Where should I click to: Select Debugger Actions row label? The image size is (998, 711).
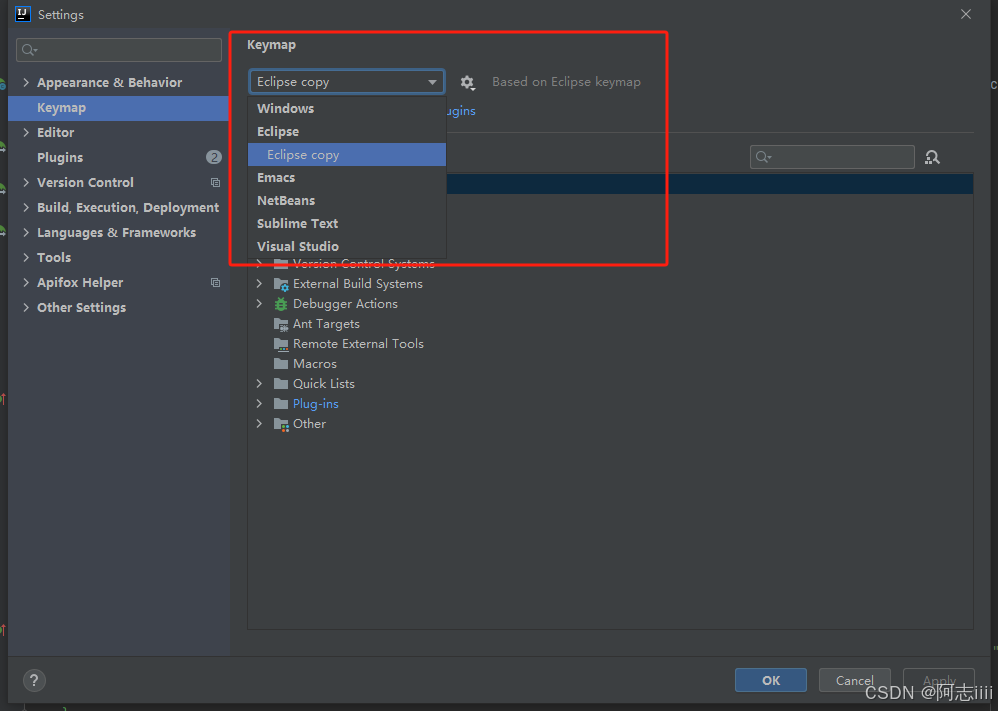pos(345,304)
